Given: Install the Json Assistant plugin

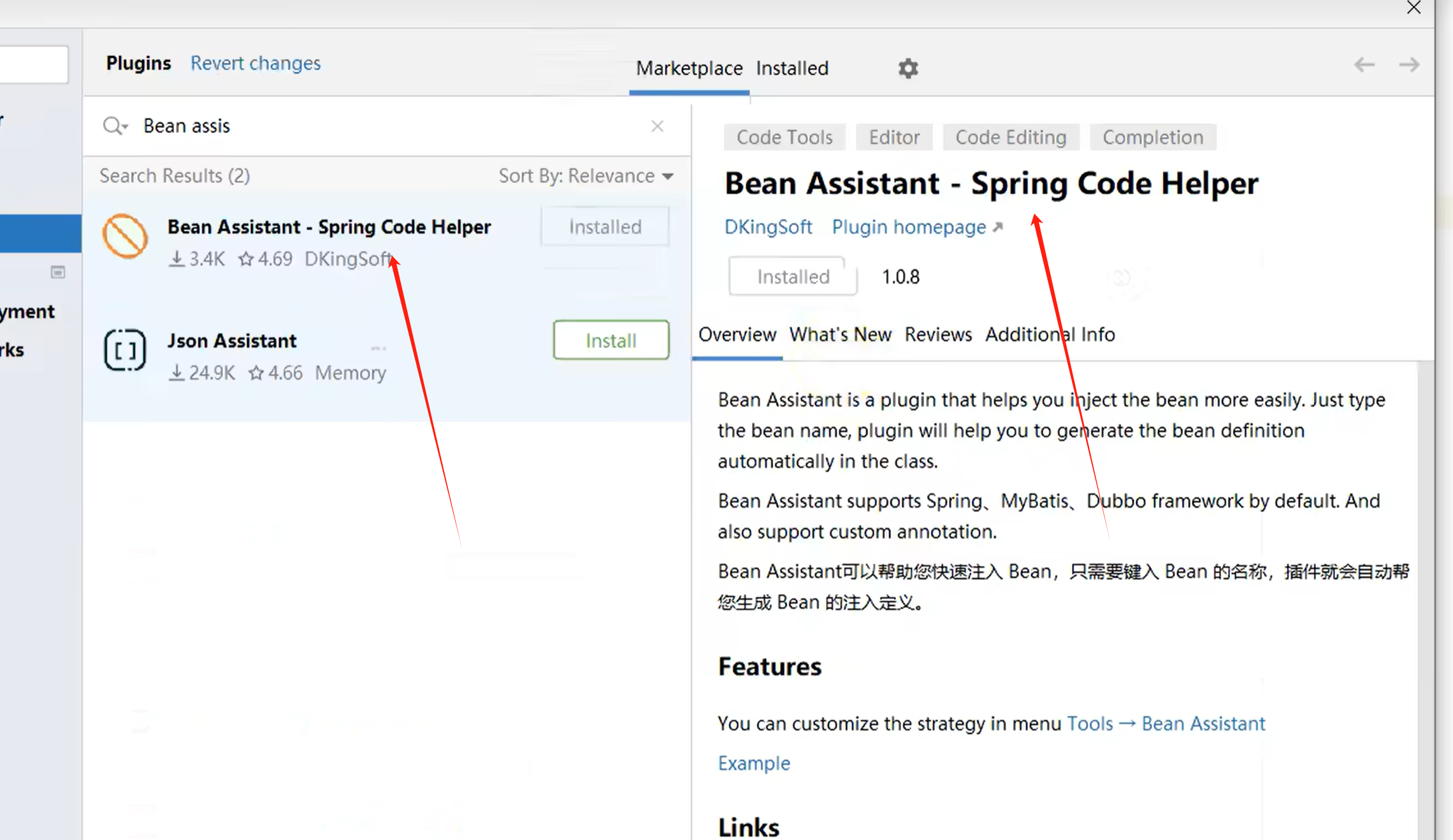Looking at the screenshot, I should pyautogui.click(x=611, y=340).
